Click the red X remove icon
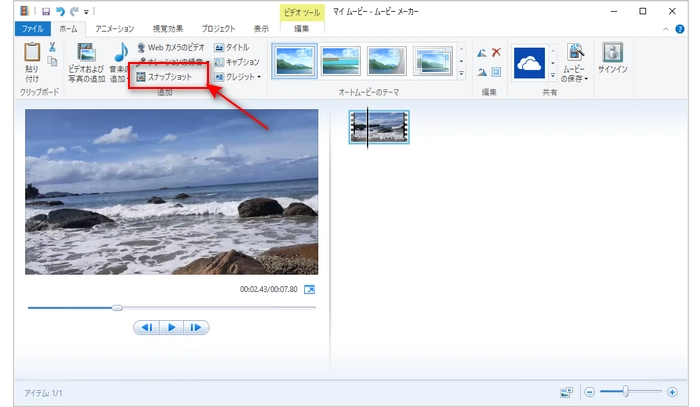Image resolution: width=700 pixels, height=407 pixels. (x=496, y=52)
